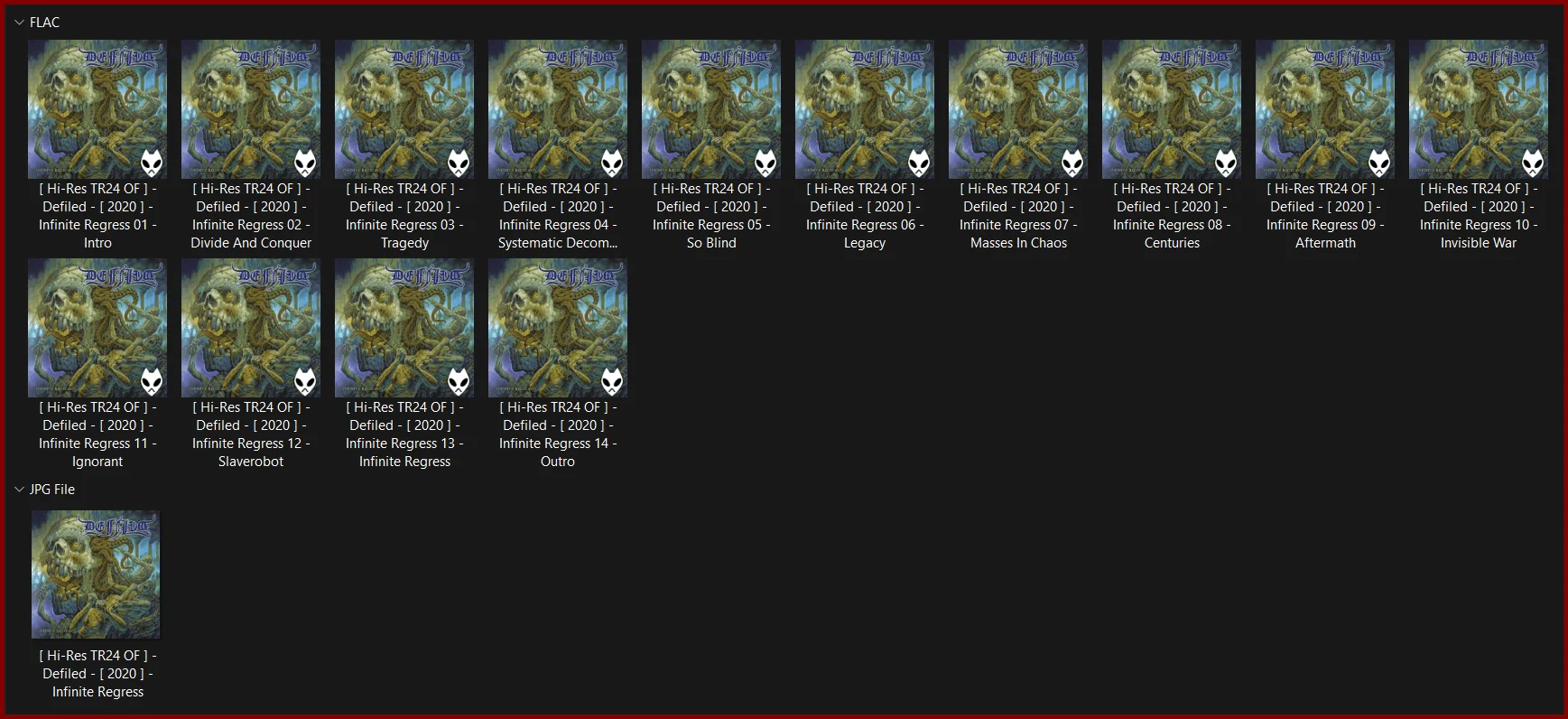Click the file name ending in "12 - Slaverobot"

click(251, 434)
